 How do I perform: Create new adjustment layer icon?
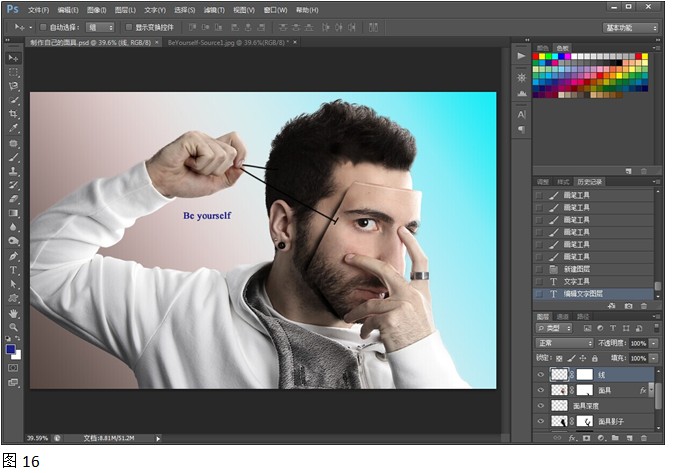tap(601, 438)
